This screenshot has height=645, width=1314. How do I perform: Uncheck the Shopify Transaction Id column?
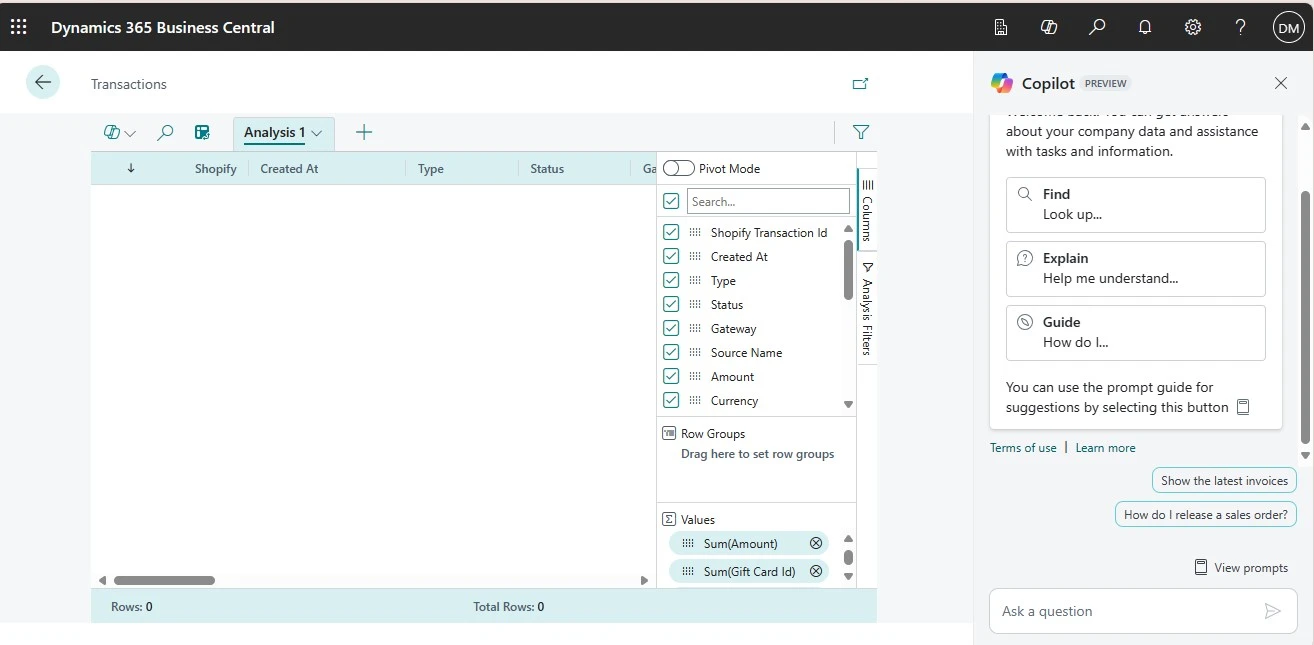(671, 232)
